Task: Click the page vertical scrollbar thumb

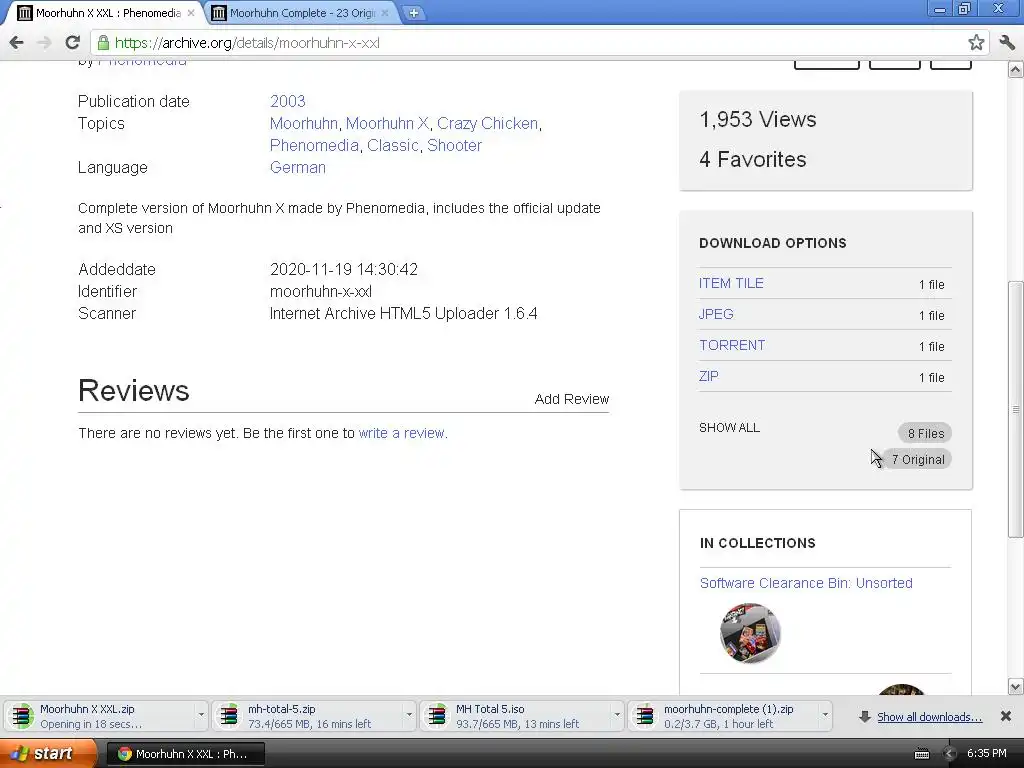Action: 1016,409
